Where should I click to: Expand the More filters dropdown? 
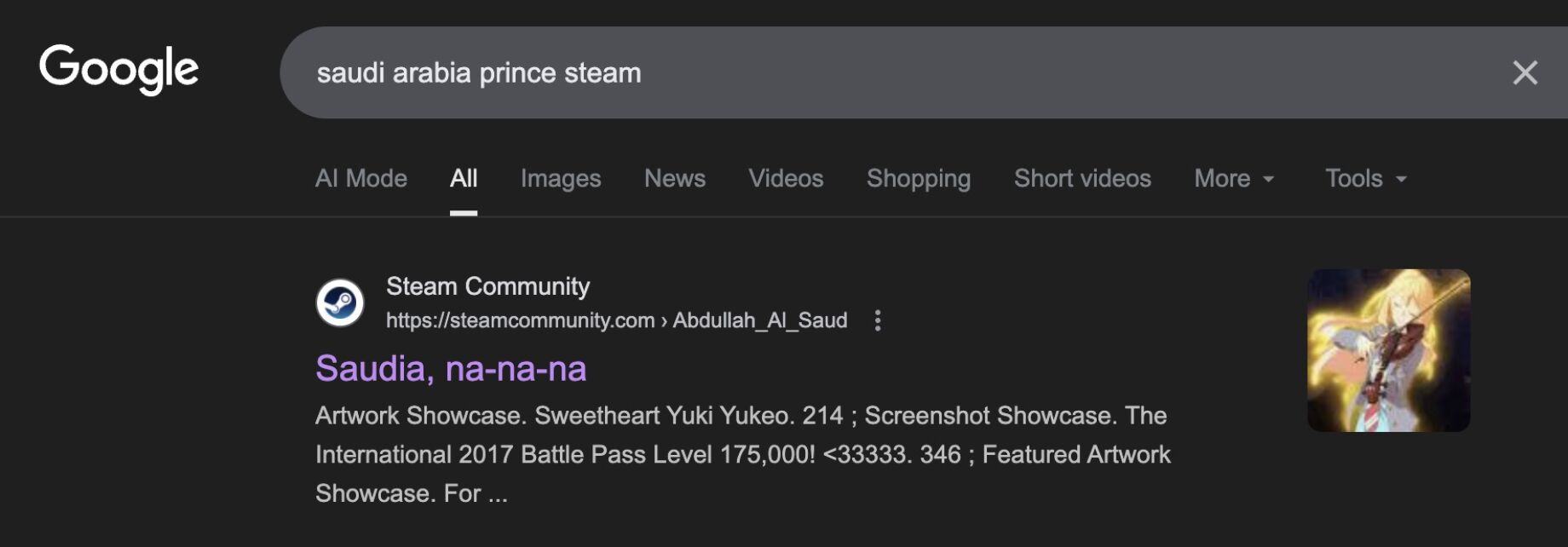pyautogui.click(x=1233, y=178)
